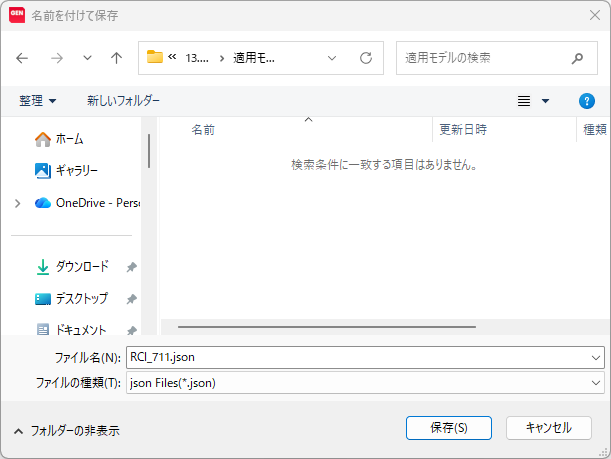Click the キャンセル button
Image resolution: width=611 pixels, height=459 pixels.
point(549,428)
